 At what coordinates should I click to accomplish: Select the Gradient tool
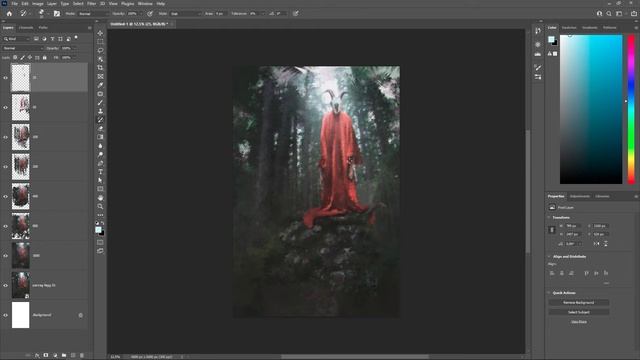click(100, 137)
